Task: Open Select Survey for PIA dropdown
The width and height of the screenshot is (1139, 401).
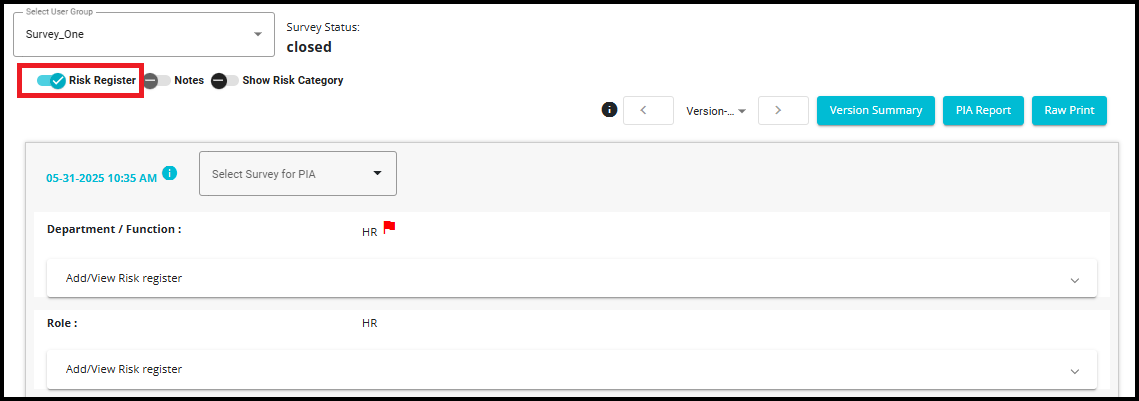Action: pos(298,173)
